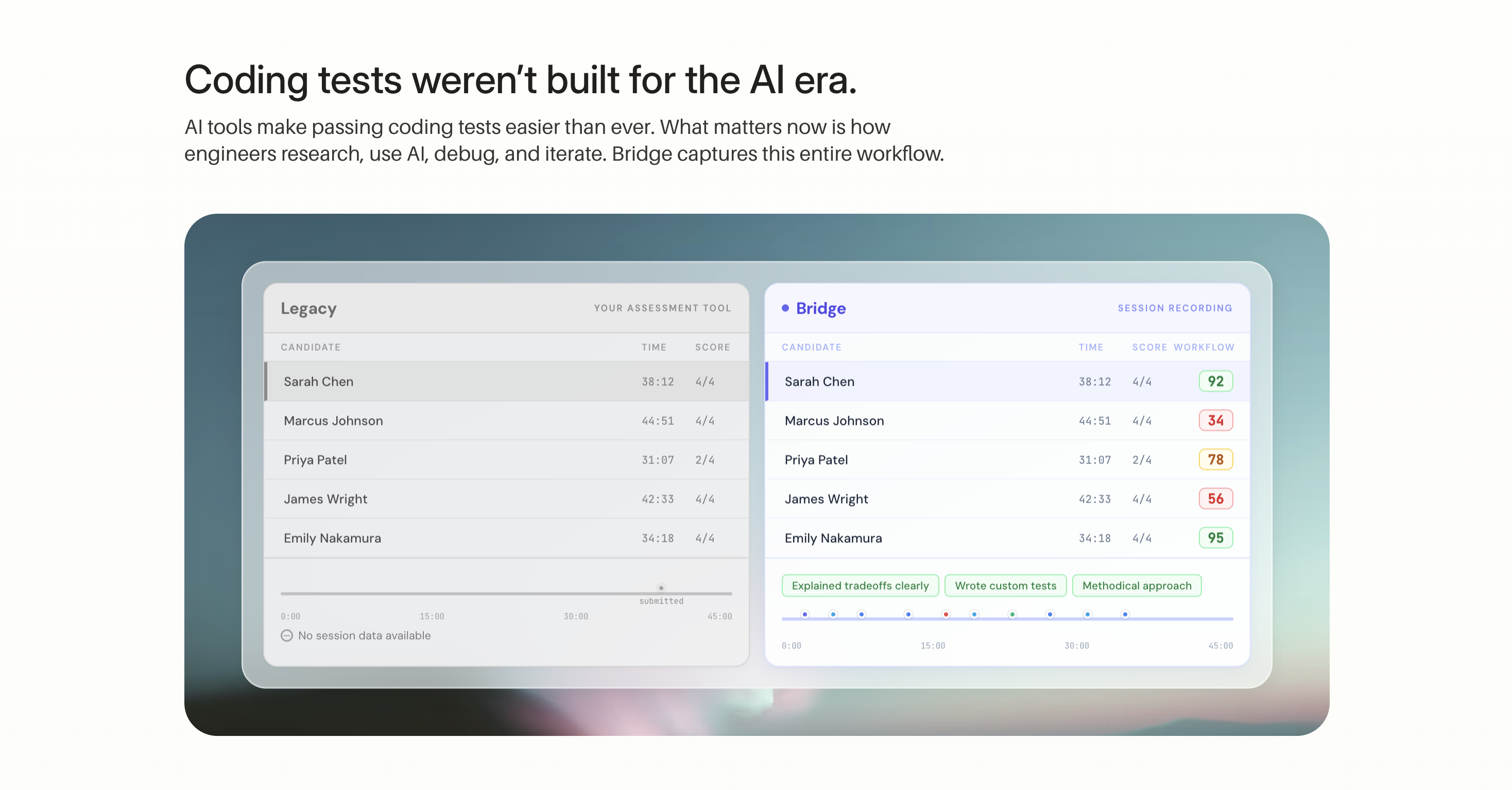Select James Wright name in the Legacy panel
Image resolution: width=1512 pixels, height=790 pixels.
point(325,500)
